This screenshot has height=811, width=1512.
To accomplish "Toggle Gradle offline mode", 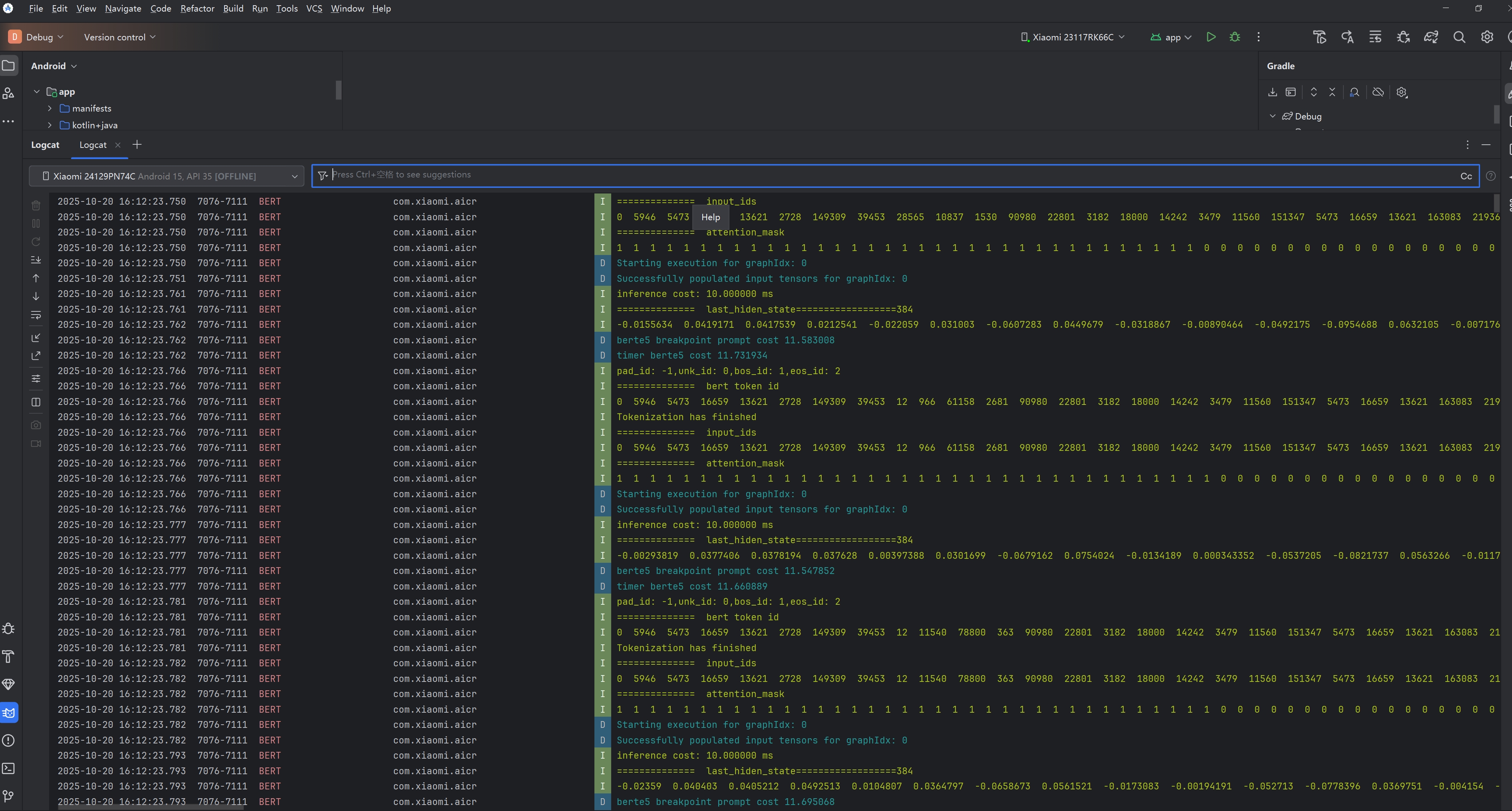I will [x=1378, y=92].
